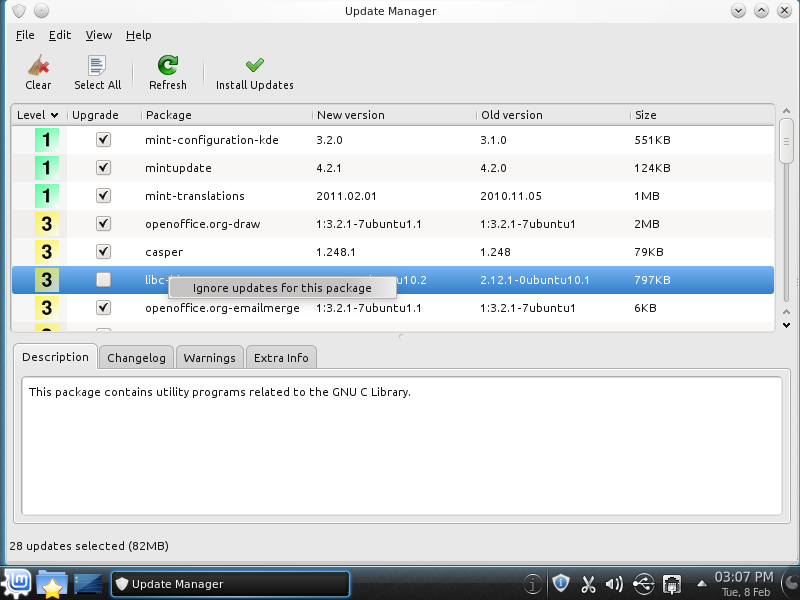The image size is (800, 600).
Task: Click the green Refresh arrow icon
Action: (x=167, y=65)
